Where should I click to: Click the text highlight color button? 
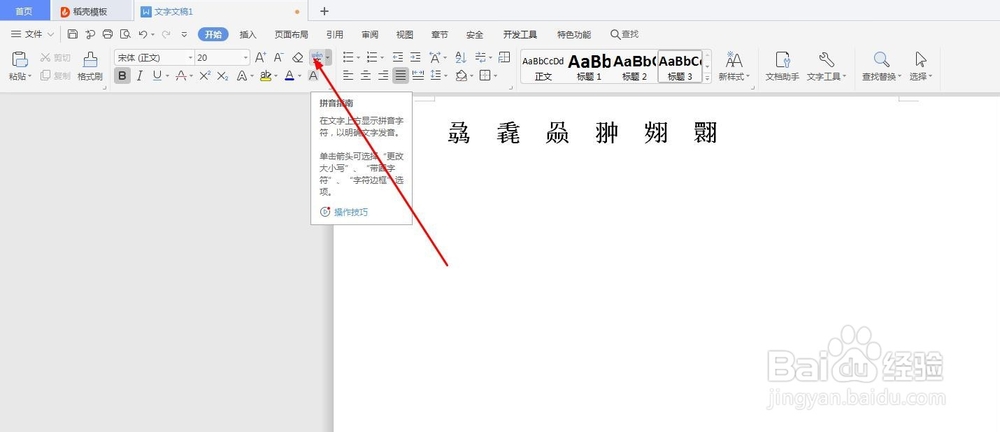click(x=265, y=76)
